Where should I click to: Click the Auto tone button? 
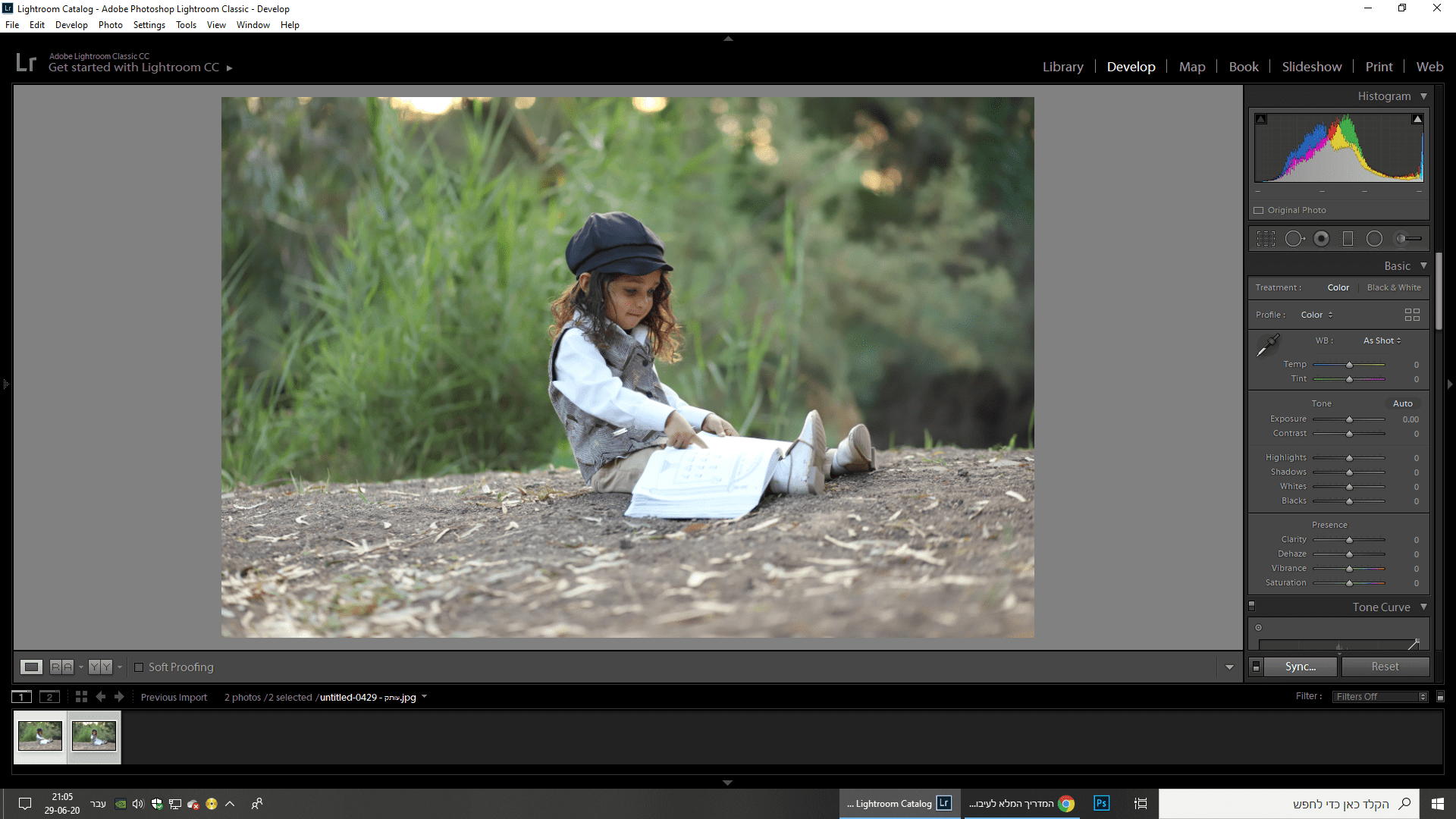1402,403
